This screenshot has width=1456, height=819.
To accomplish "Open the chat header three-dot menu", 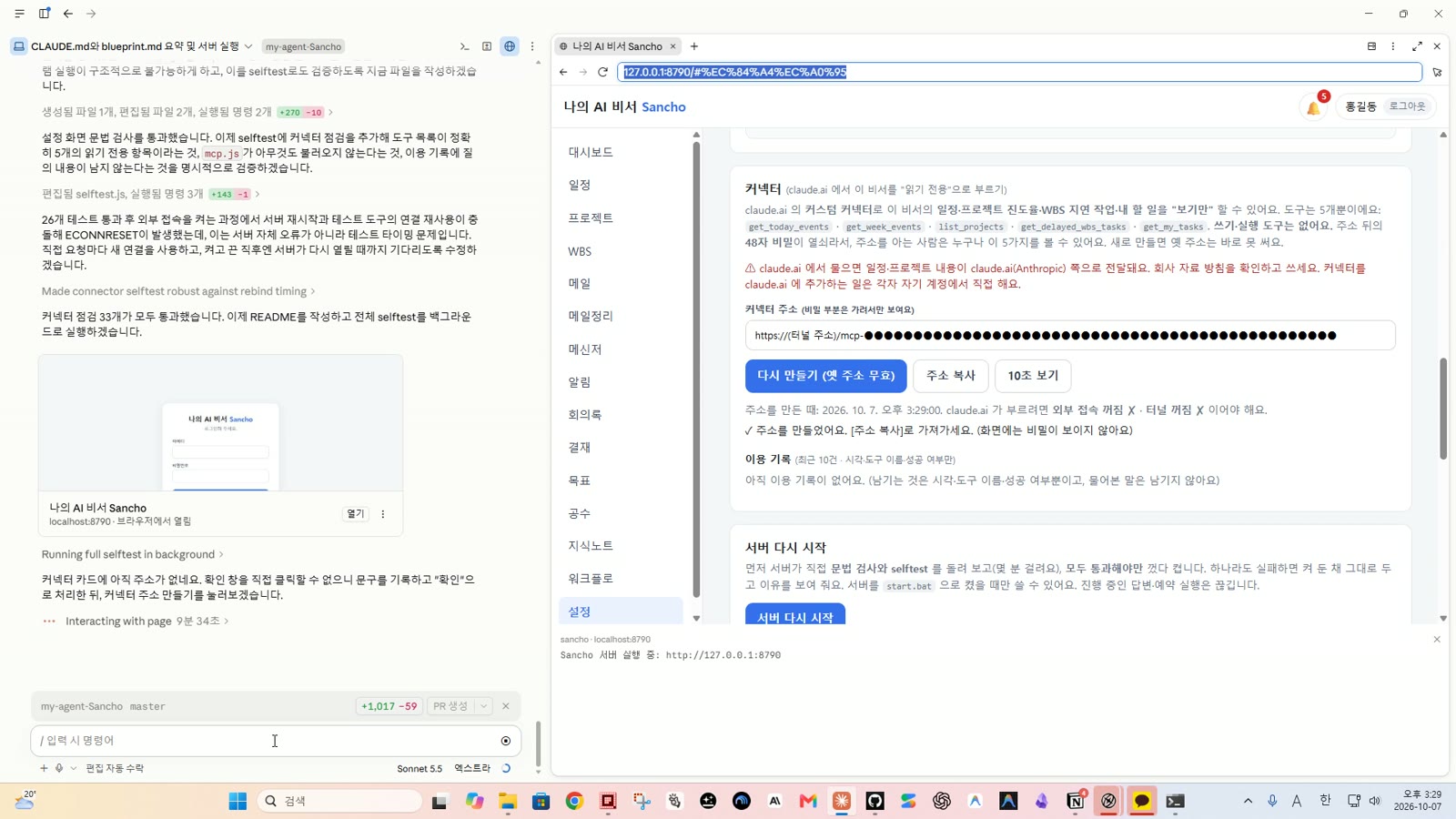I will point(532,46).
